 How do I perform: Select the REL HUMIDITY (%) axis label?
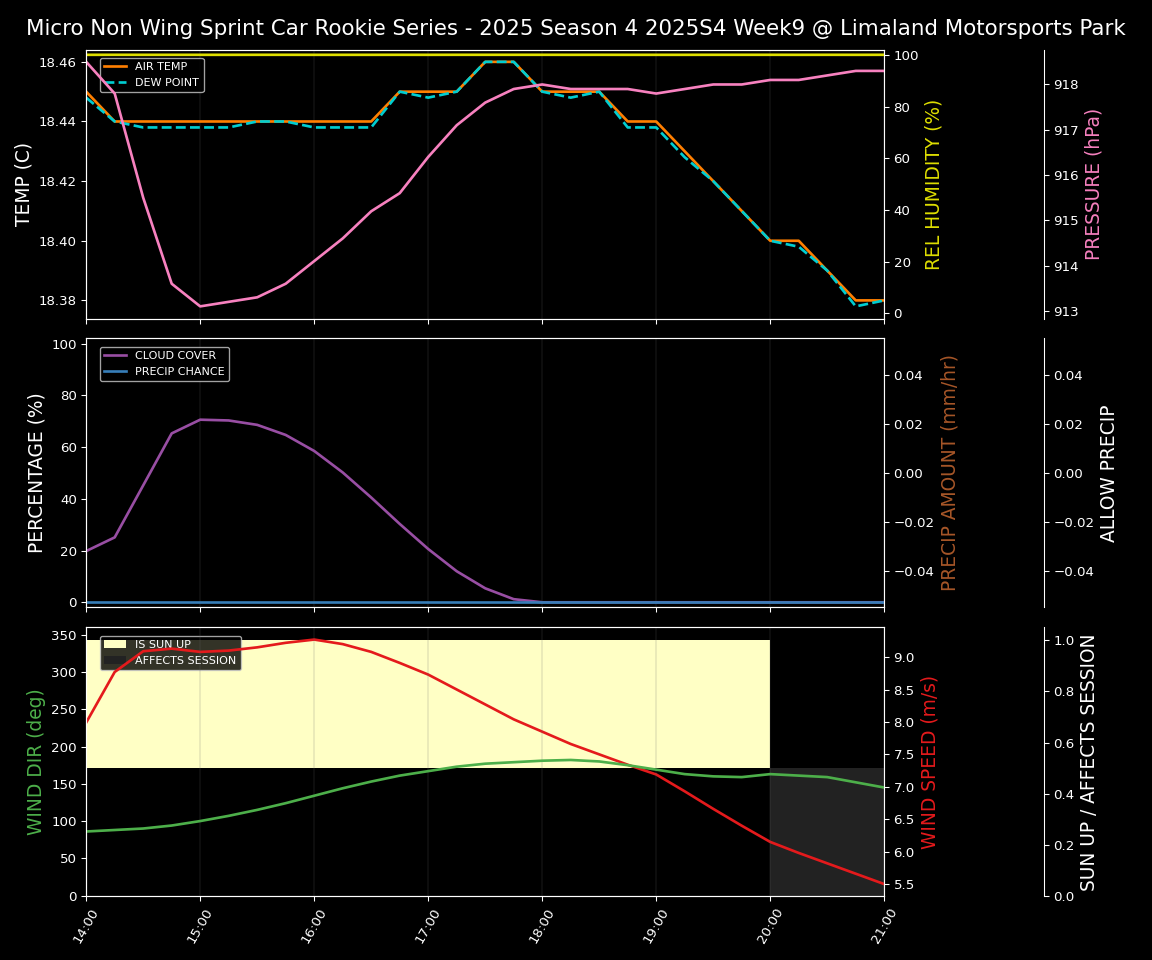933,185
